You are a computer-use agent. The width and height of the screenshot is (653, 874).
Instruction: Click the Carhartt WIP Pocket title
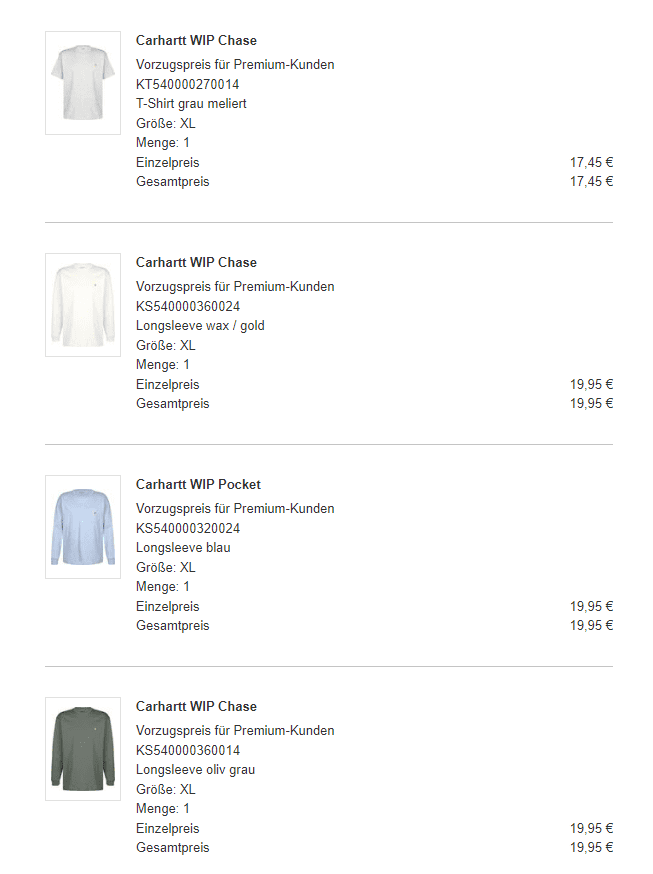[198, 484]
